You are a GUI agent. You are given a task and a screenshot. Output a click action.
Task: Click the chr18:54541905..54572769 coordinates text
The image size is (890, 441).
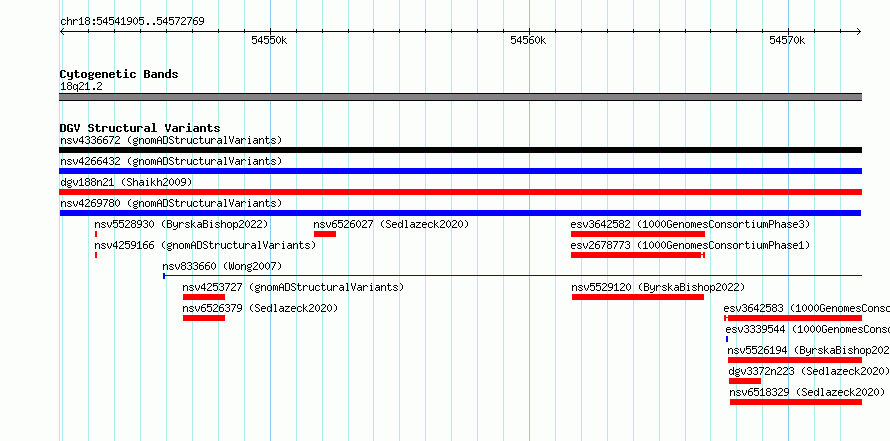(132, 22)
